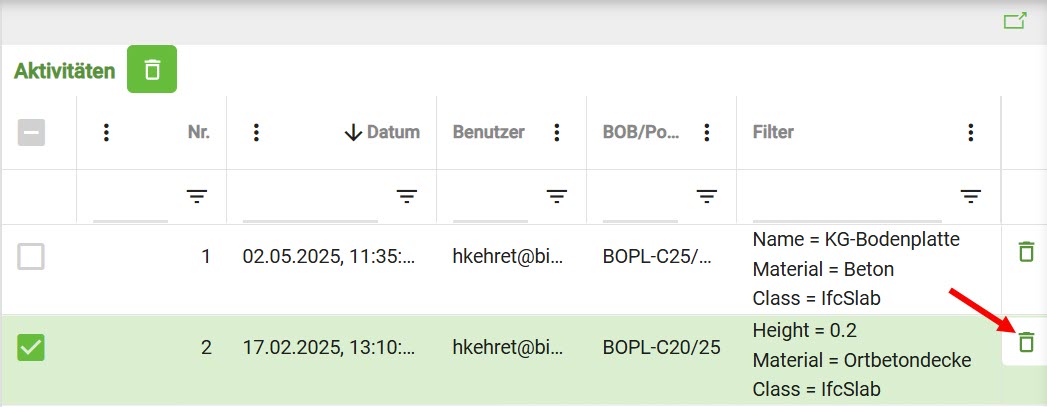The image size is (1047, 407).
Task: Delete activity row 1 with its trash icon
Action: pos(1025,252)
